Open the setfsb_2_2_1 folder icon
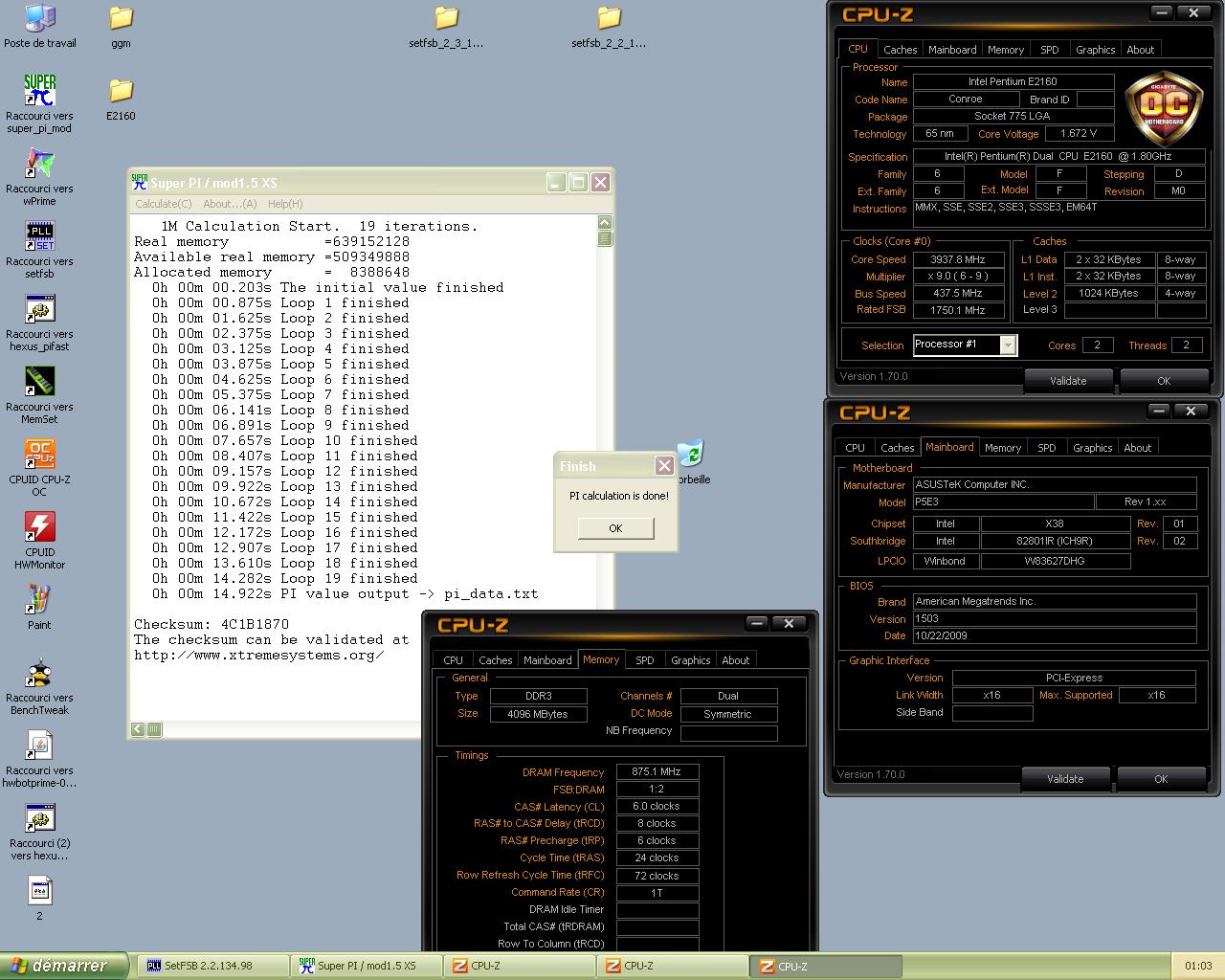 pyautogui.click(x=609, y=18)
